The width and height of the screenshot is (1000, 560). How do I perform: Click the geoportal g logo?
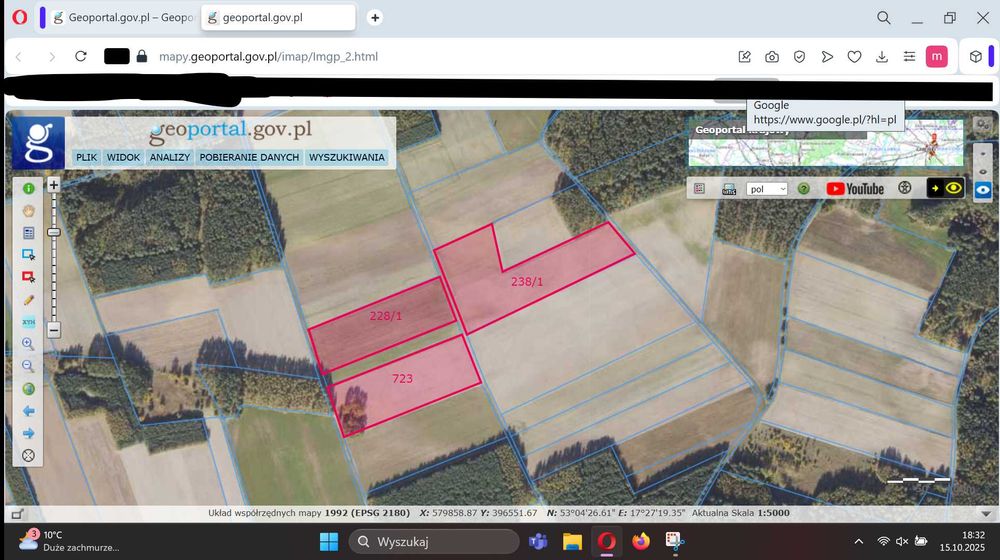pyautogui.click(x=38, y=142)
